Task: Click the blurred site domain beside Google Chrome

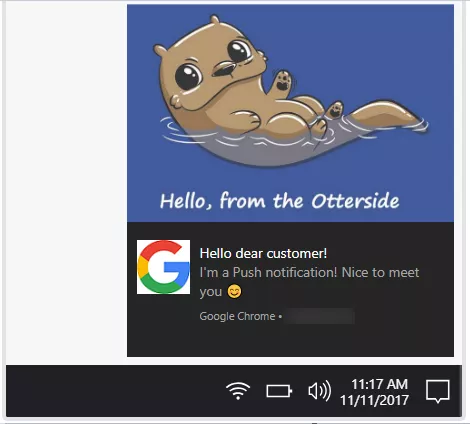Action: click(x=319, y=316)
